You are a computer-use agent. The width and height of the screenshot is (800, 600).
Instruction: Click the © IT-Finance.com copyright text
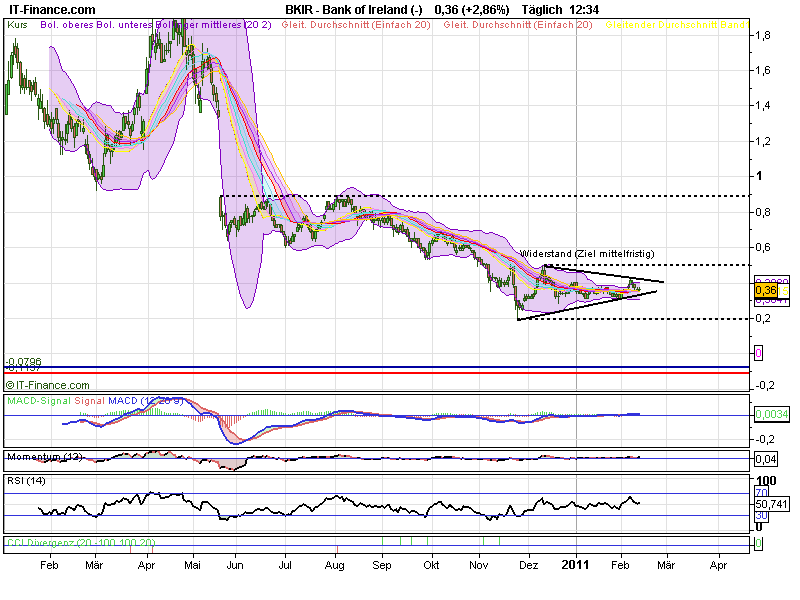(x=47, y=385)
